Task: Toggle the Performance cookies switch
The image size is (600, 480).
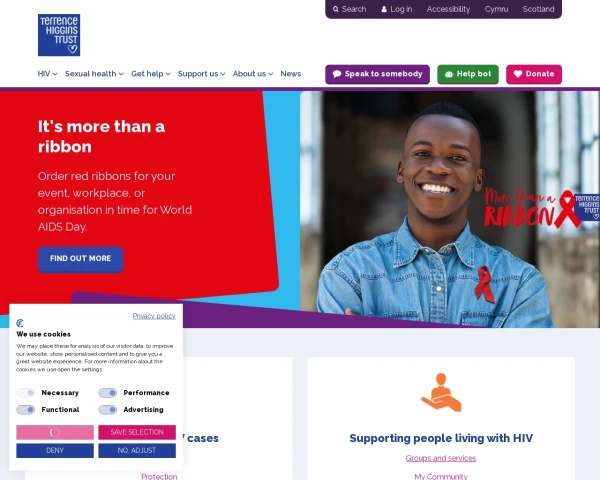Action: click(x=108, y=393)
